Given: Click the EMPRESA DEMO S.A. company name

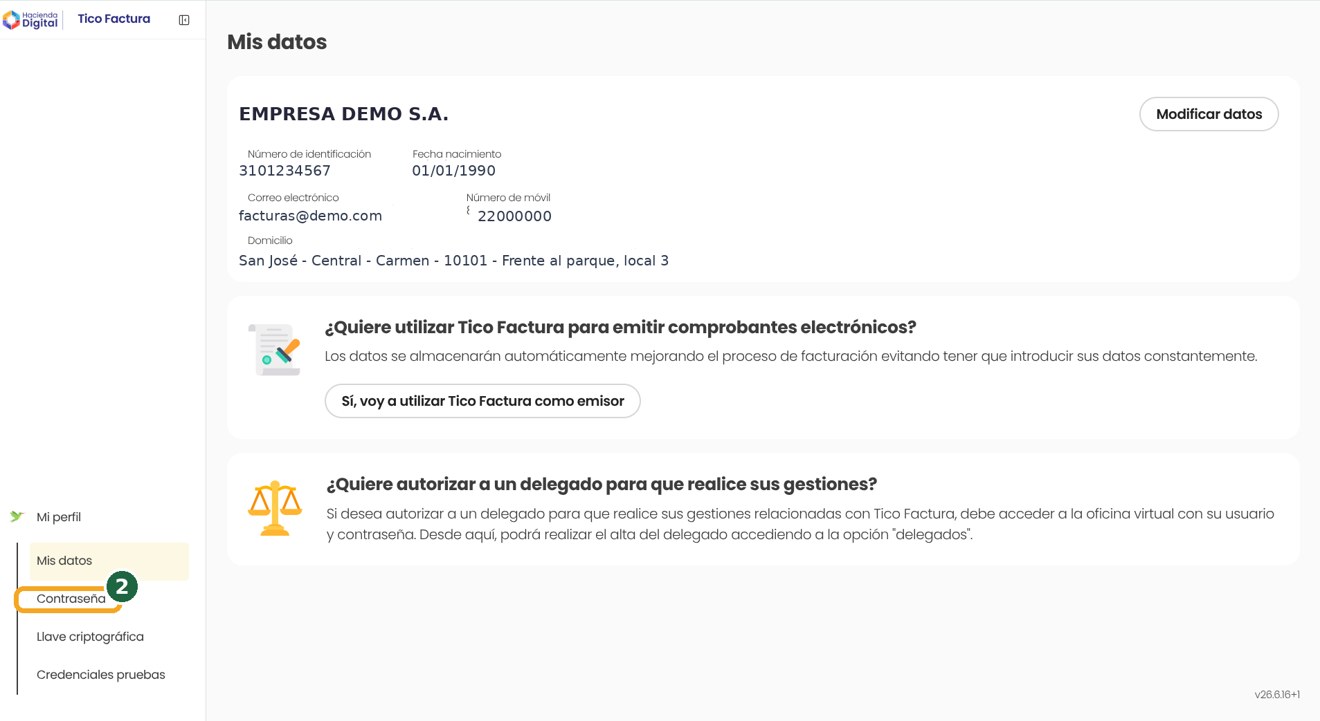Looking at the screenshot, I should click(x=344, y=114).
